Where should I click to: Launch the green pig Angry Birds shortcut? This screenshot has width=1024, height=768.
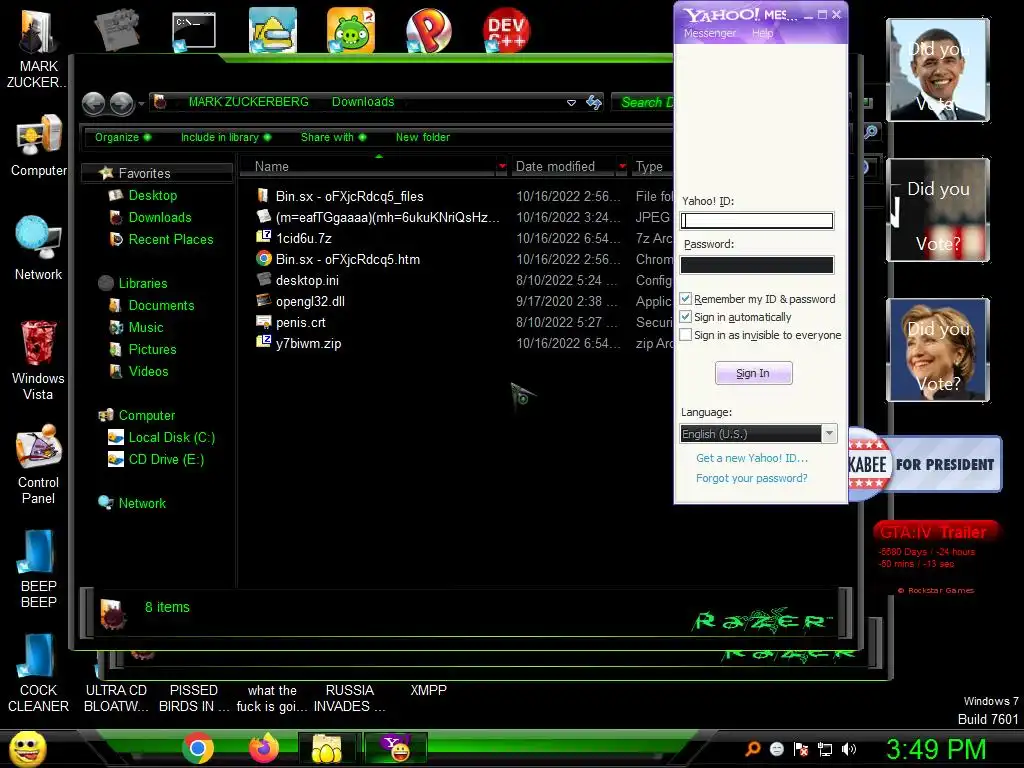[351, 30]
